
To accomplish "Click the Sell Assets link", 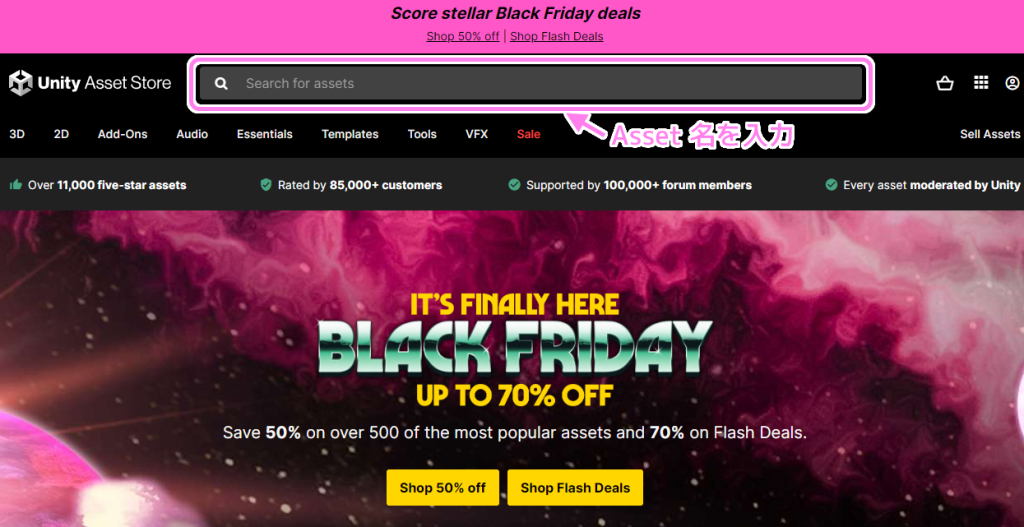I will (x=990, y=134).
